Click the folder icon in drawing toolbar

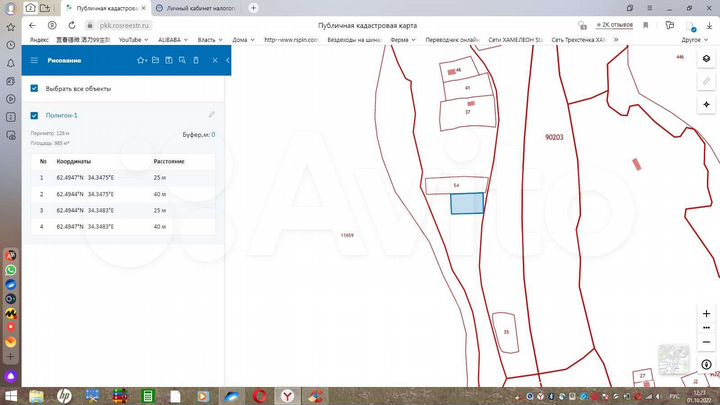pos(155,61)
